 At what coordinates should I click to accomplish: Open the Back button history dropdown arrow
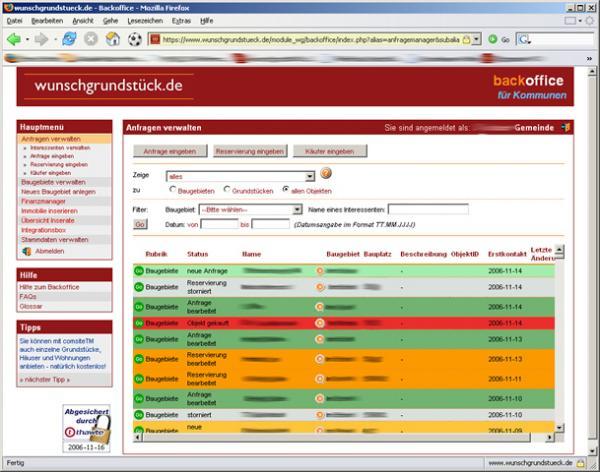[x=27, y=39]
